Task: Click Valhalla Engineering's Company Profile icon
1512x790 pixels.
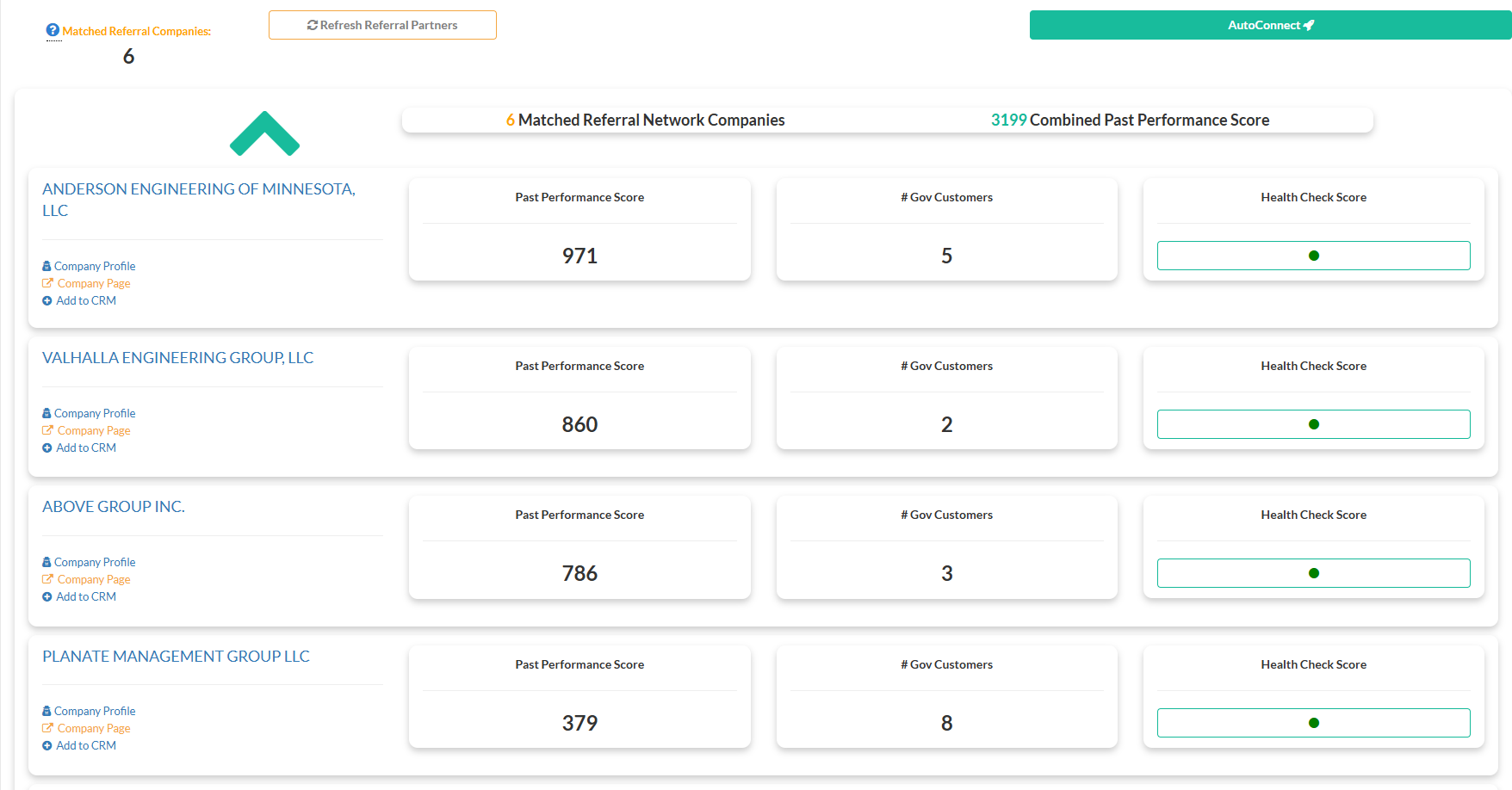Action: (46, 413)
